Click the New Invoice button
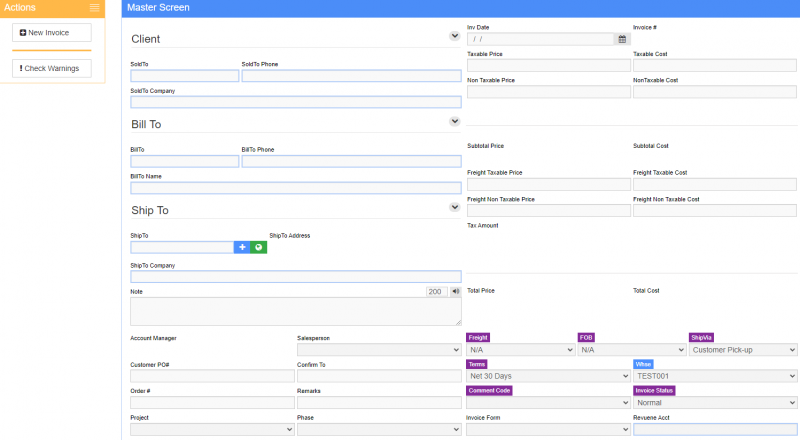Image resolution: width=800 pixels, height=440 pixels. pyautogui.click(x=52, y=33)
